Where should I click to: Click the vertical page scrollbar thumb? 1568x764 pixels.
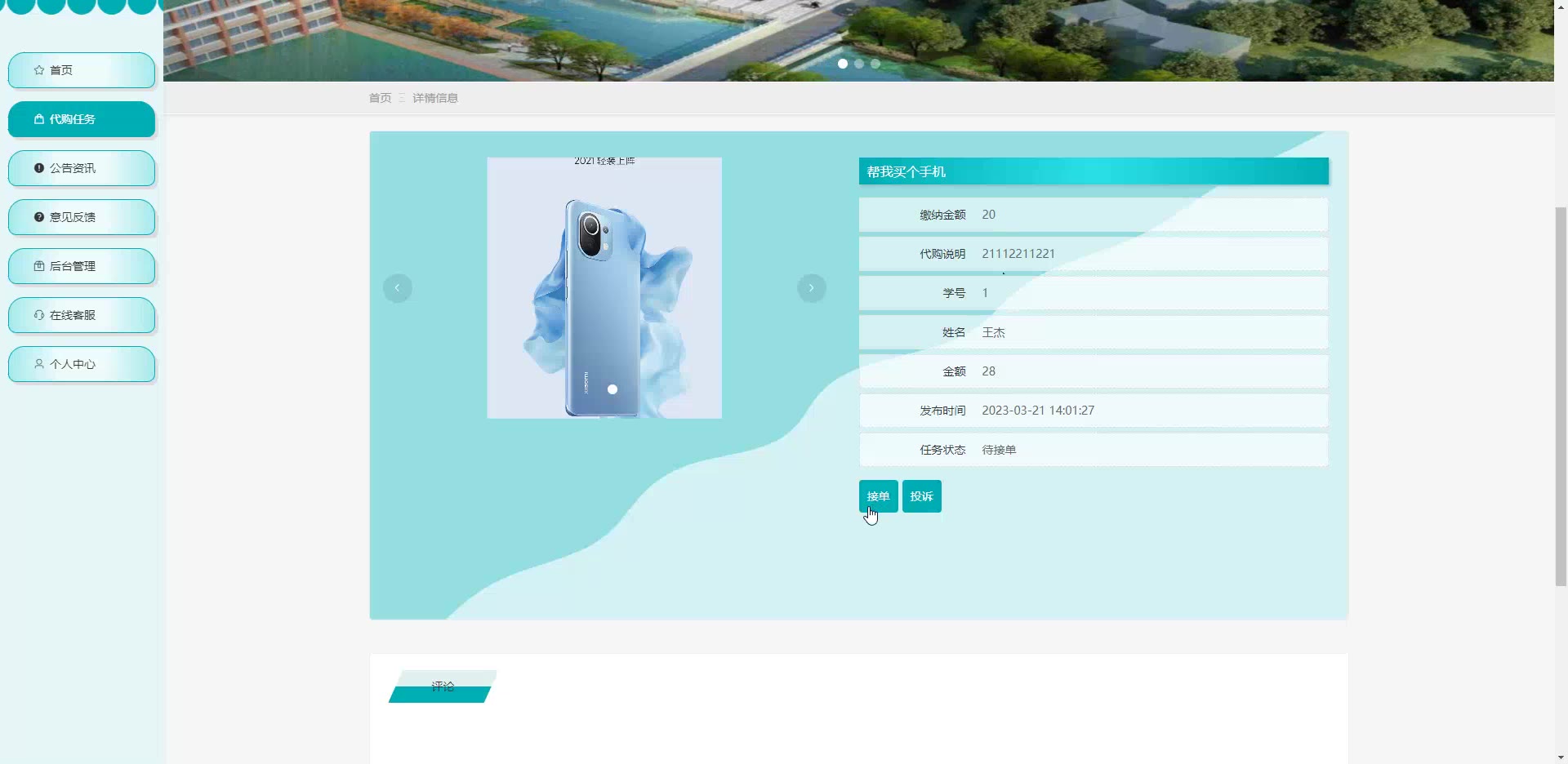(x=1561, y=397)
